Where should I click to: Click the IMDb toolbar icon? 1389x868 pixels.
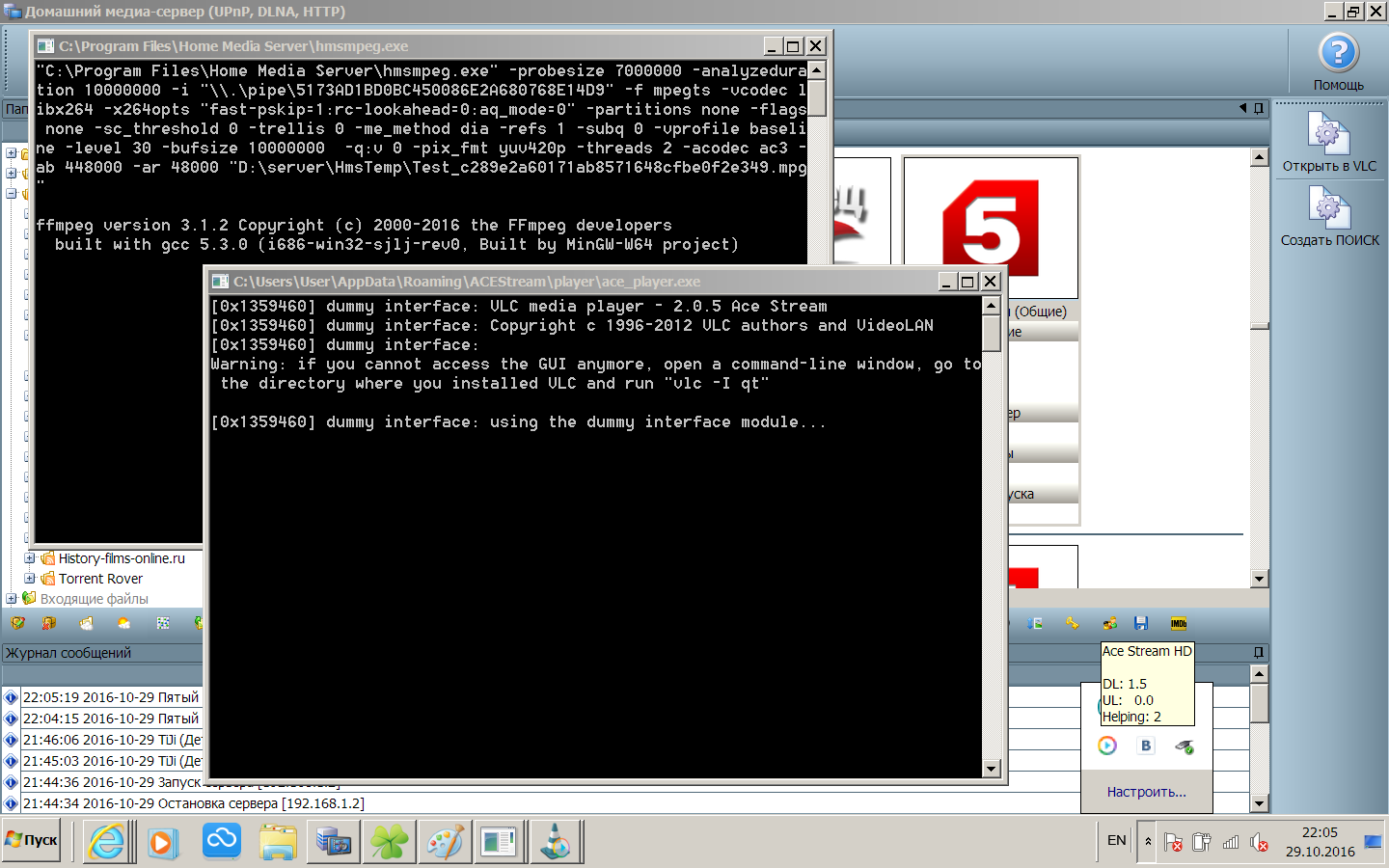pyautogui.click(x=1178, y=624)
